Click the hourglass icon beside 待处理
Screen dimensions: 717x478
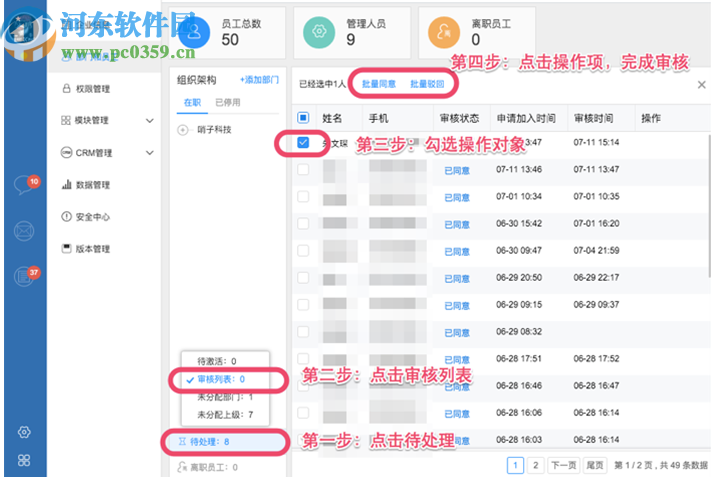tap(182, 442)
